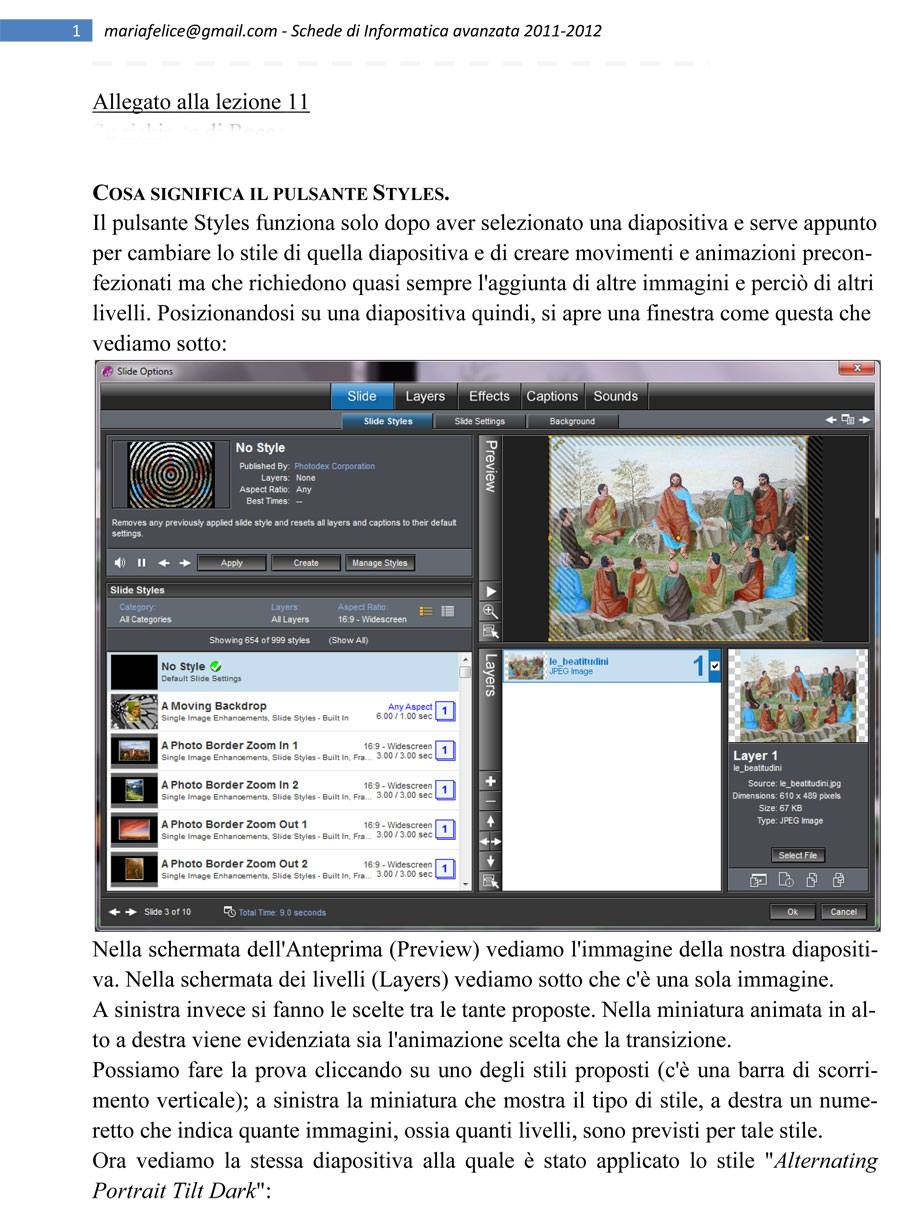This screenshot has height=1218, width=900.
Task: Open the Layers panel options menu icon
Action: pyautogui.click(x=490, y=881)
